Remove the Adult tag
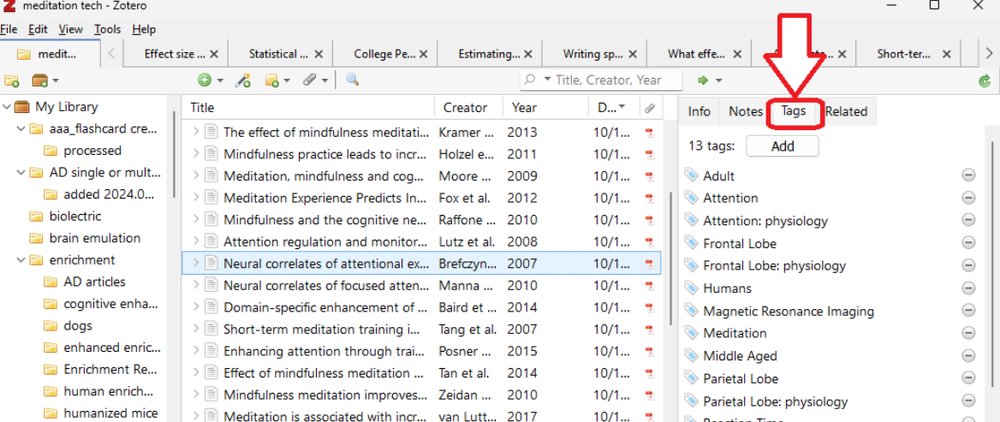 (968, 175)
